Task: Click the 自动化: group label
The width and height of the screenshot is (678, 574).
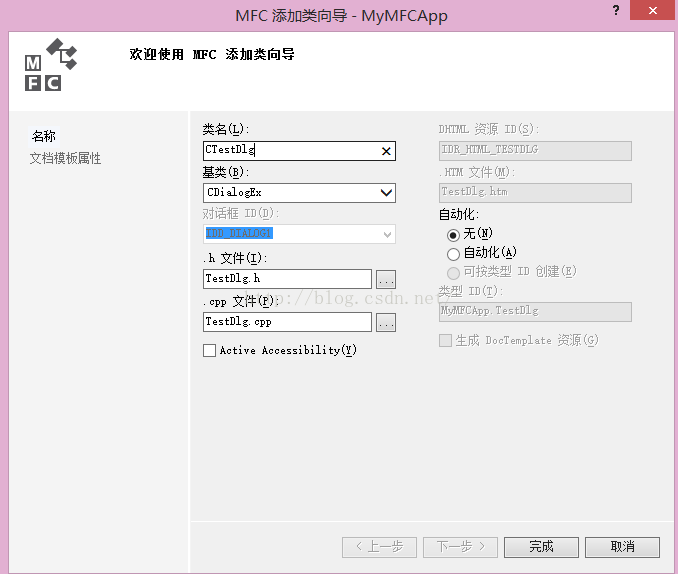Action: [459, 214]
